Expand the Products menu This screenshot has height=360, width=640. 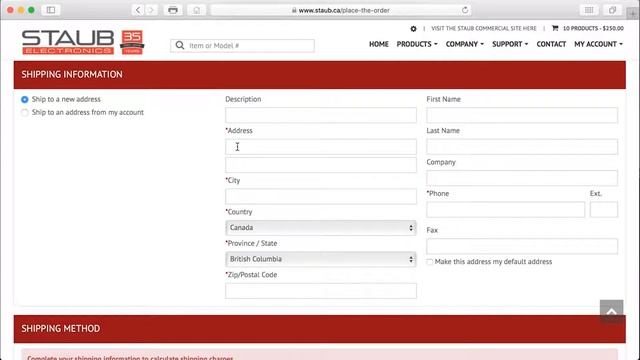[417, 44]
